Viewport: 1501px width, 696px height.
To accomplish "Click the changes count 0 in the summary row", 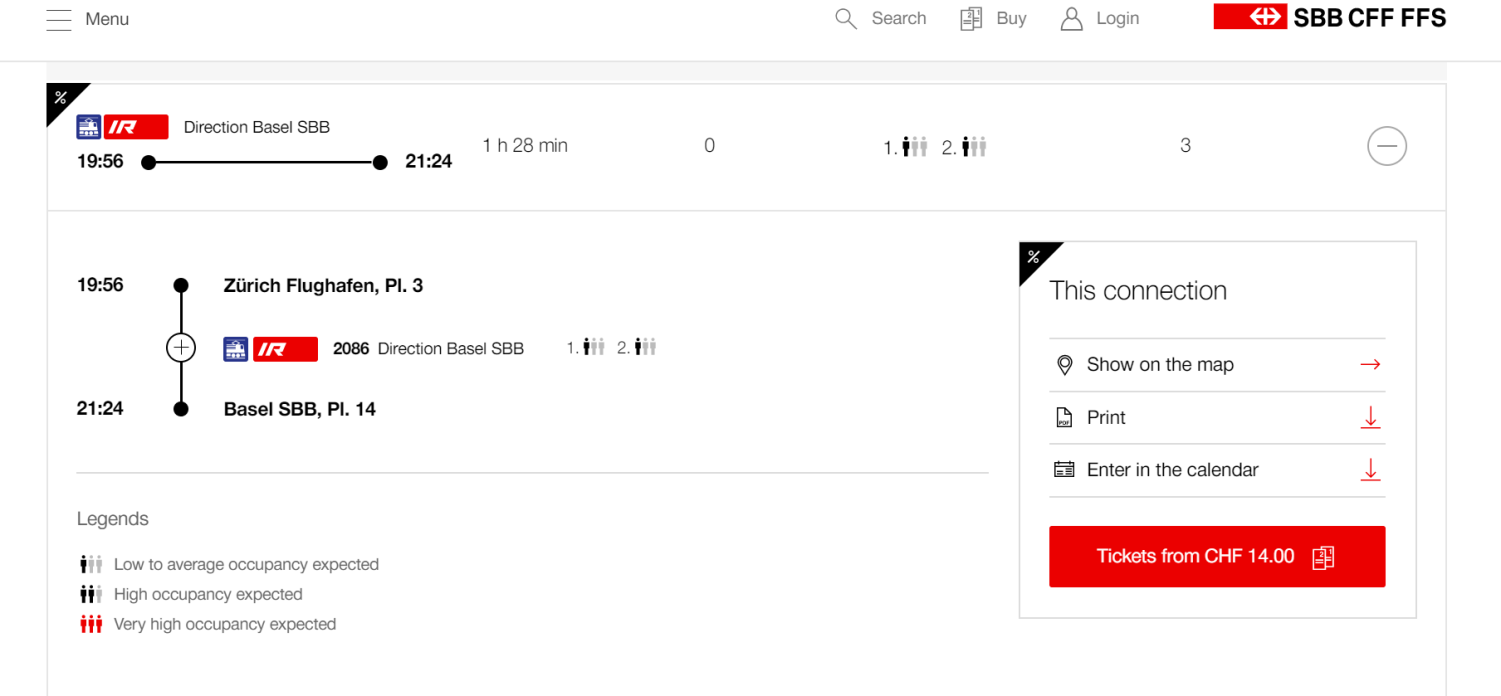I will pyautogui.click(x=709, y=146).
